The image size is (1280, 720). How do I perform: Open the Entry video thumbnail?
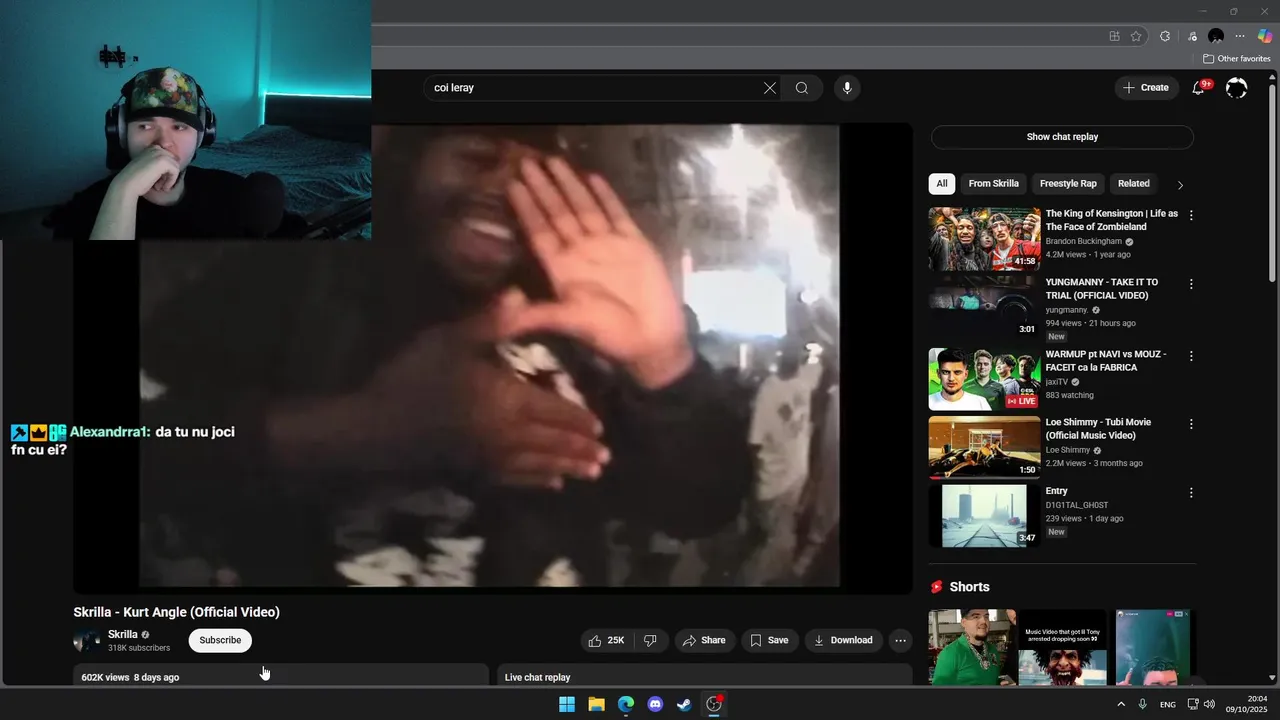[x=985, y=516]
